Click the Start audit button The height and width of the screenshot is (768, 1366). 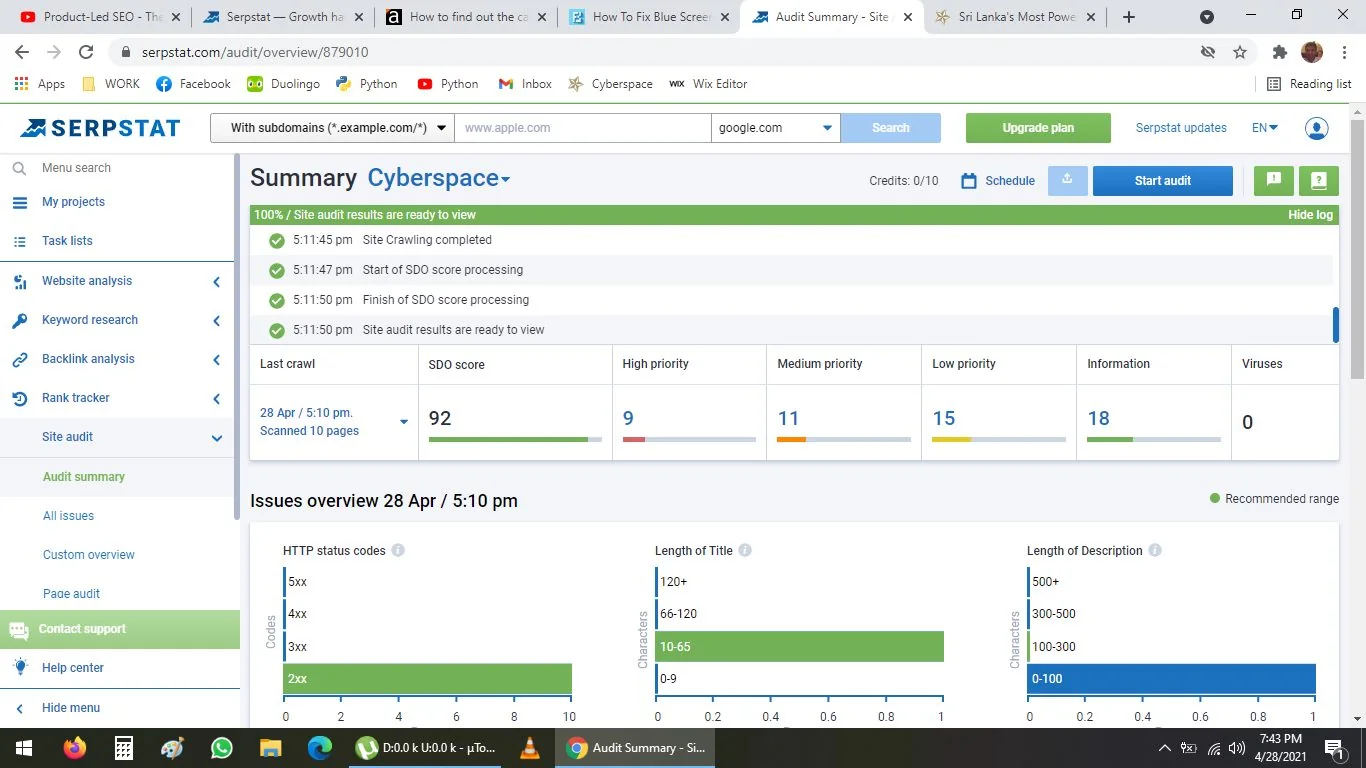pos(1163,180)
